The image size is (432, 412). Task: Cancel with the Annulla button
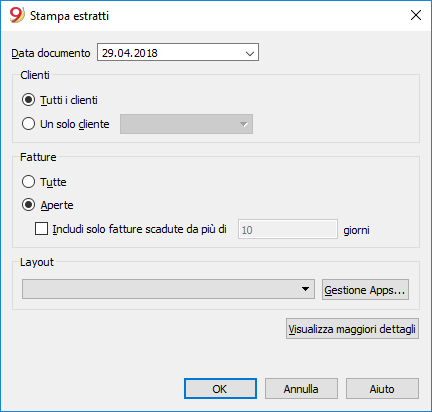tap(301, 389)
